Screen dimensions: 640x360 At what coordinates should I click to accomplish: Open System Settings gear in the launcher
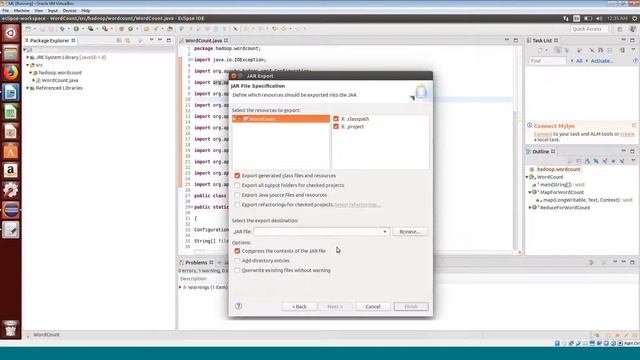click(11, 190)
